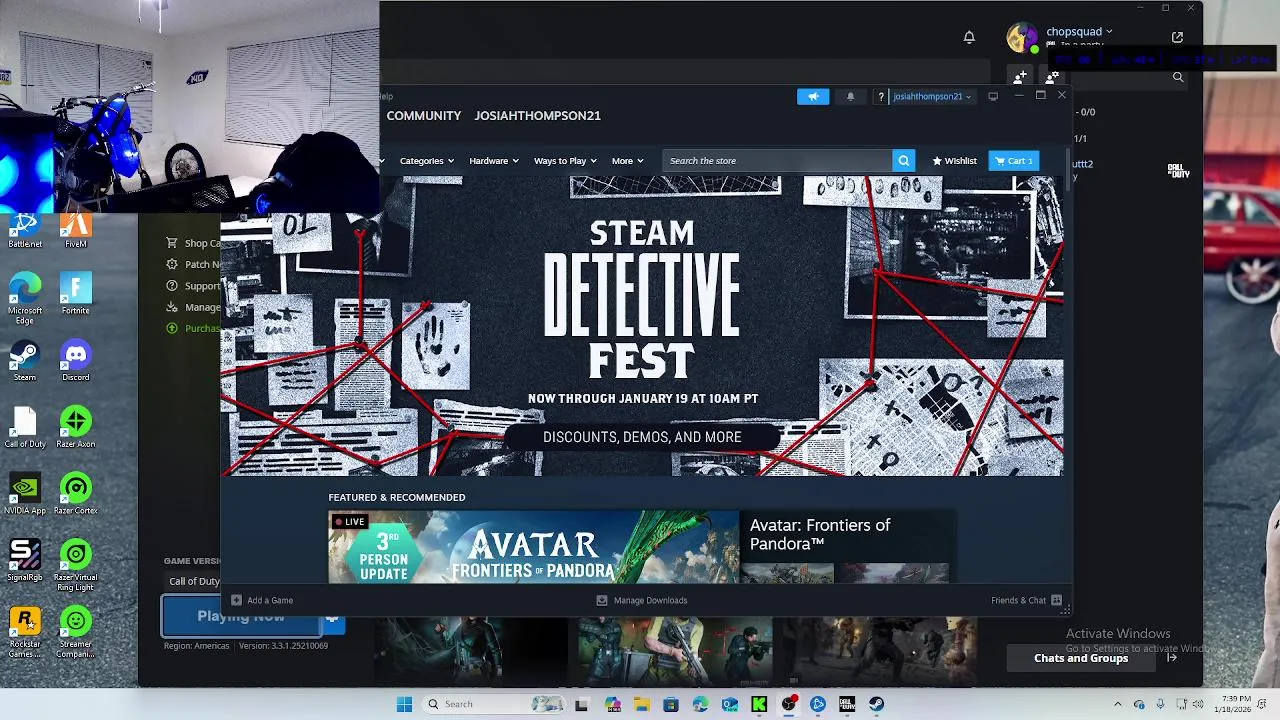
Task: Open Microsoft Store from taskbar
Action: pos(671,704)
